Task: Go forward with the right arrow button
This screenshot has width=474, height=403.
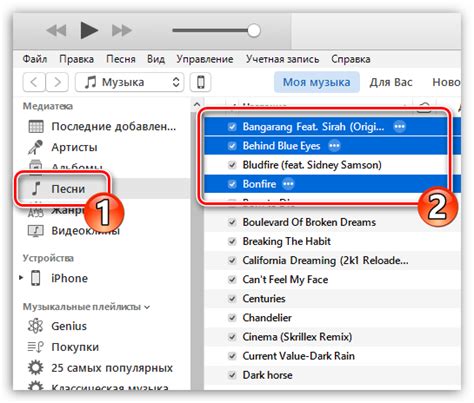Action: [57, 82]
